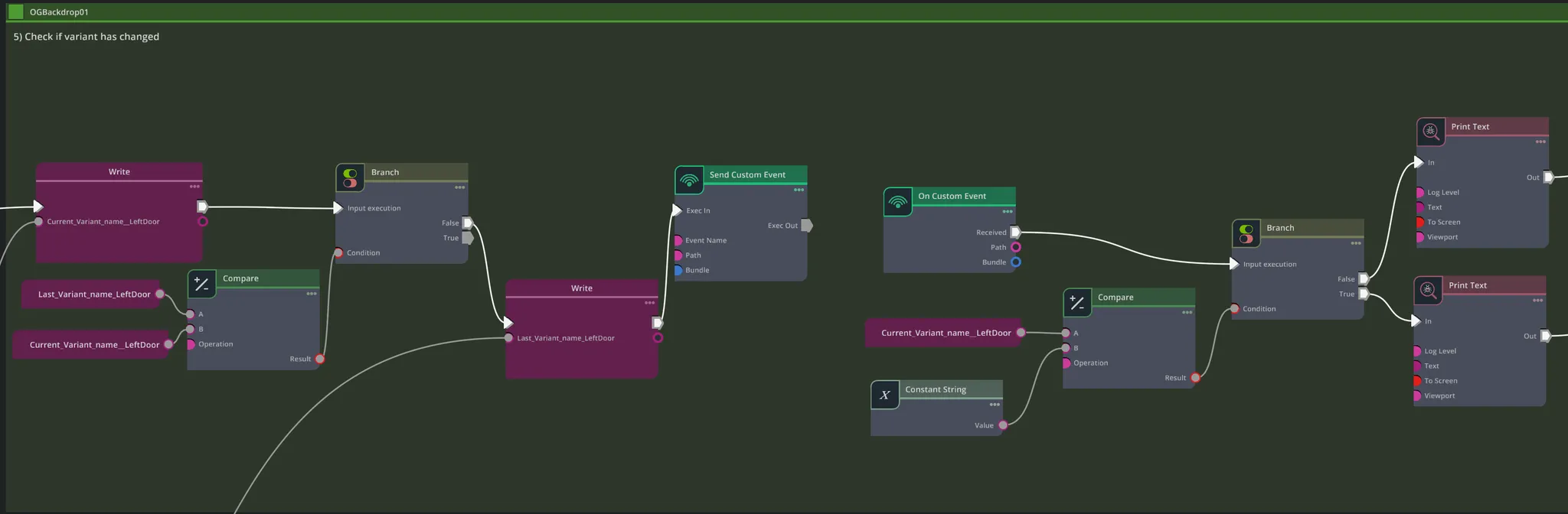Click the Received output port on On Custom Event

(1015, 233)
